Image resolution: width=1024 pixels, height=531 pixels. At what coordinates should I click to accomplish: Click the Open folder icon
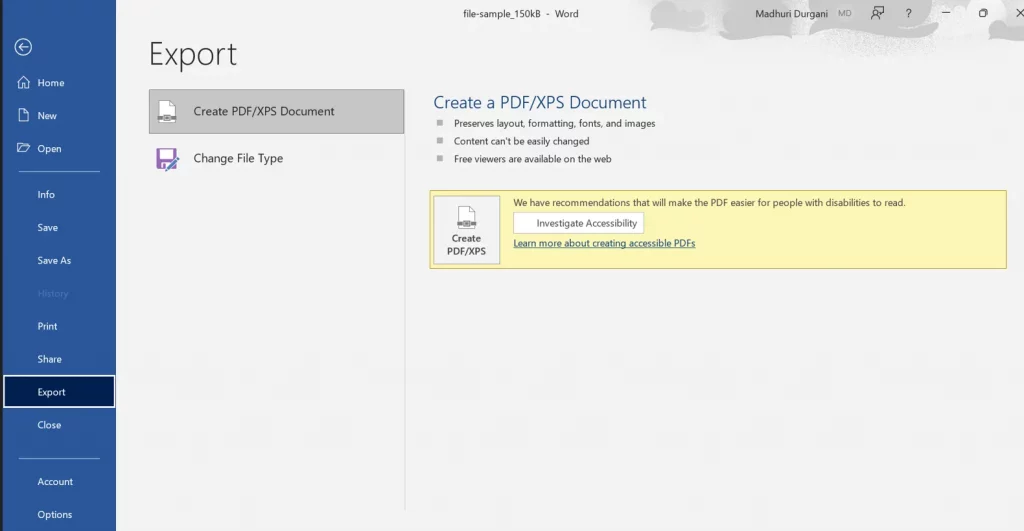(24, 148)
